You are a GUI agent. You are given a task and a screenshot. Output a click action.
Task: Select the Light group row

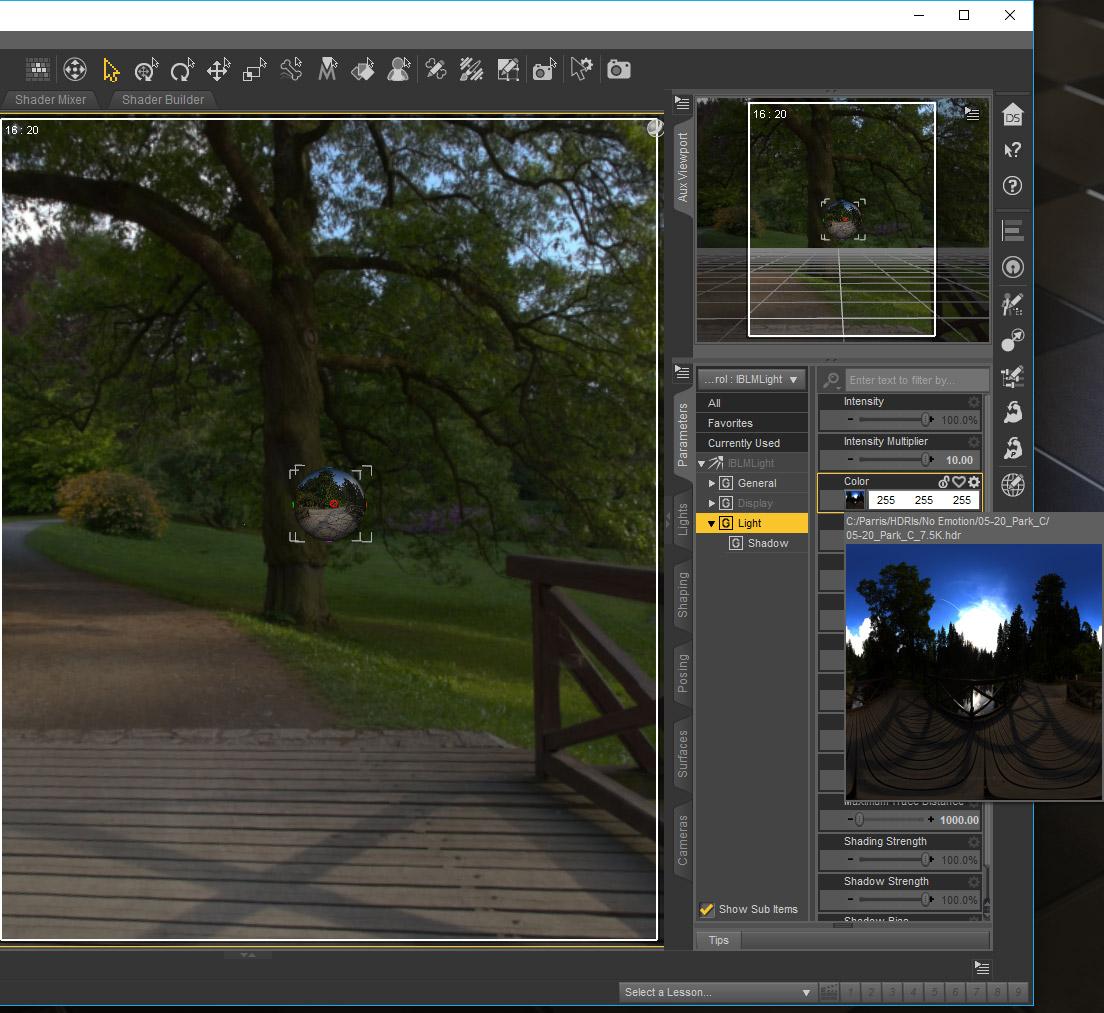[x=752, y=523]
